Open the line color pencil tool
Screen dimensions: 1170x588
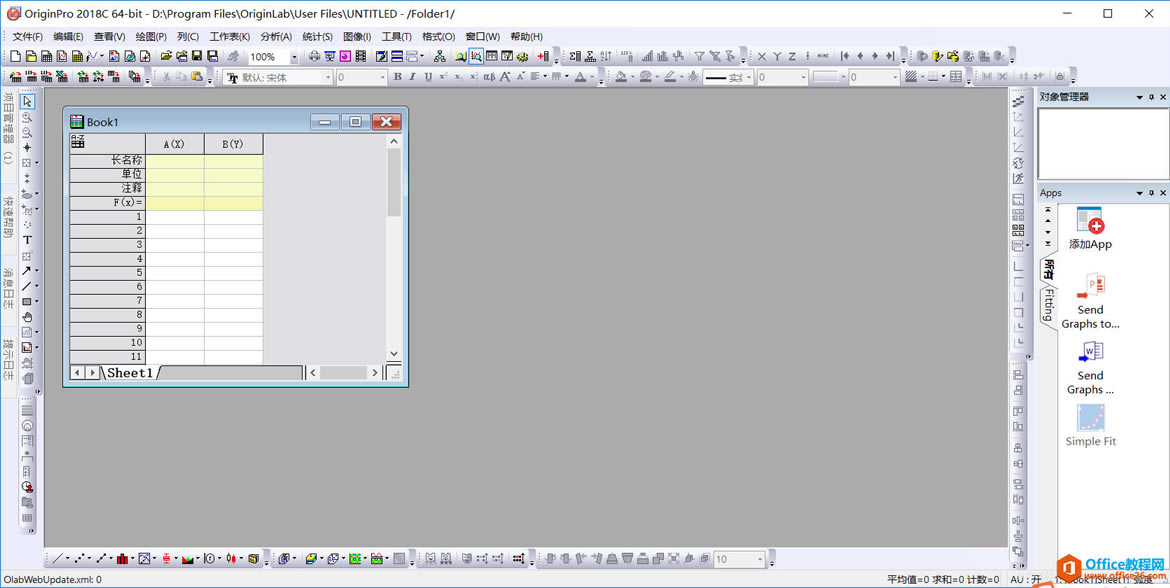(x=670, y=76)
